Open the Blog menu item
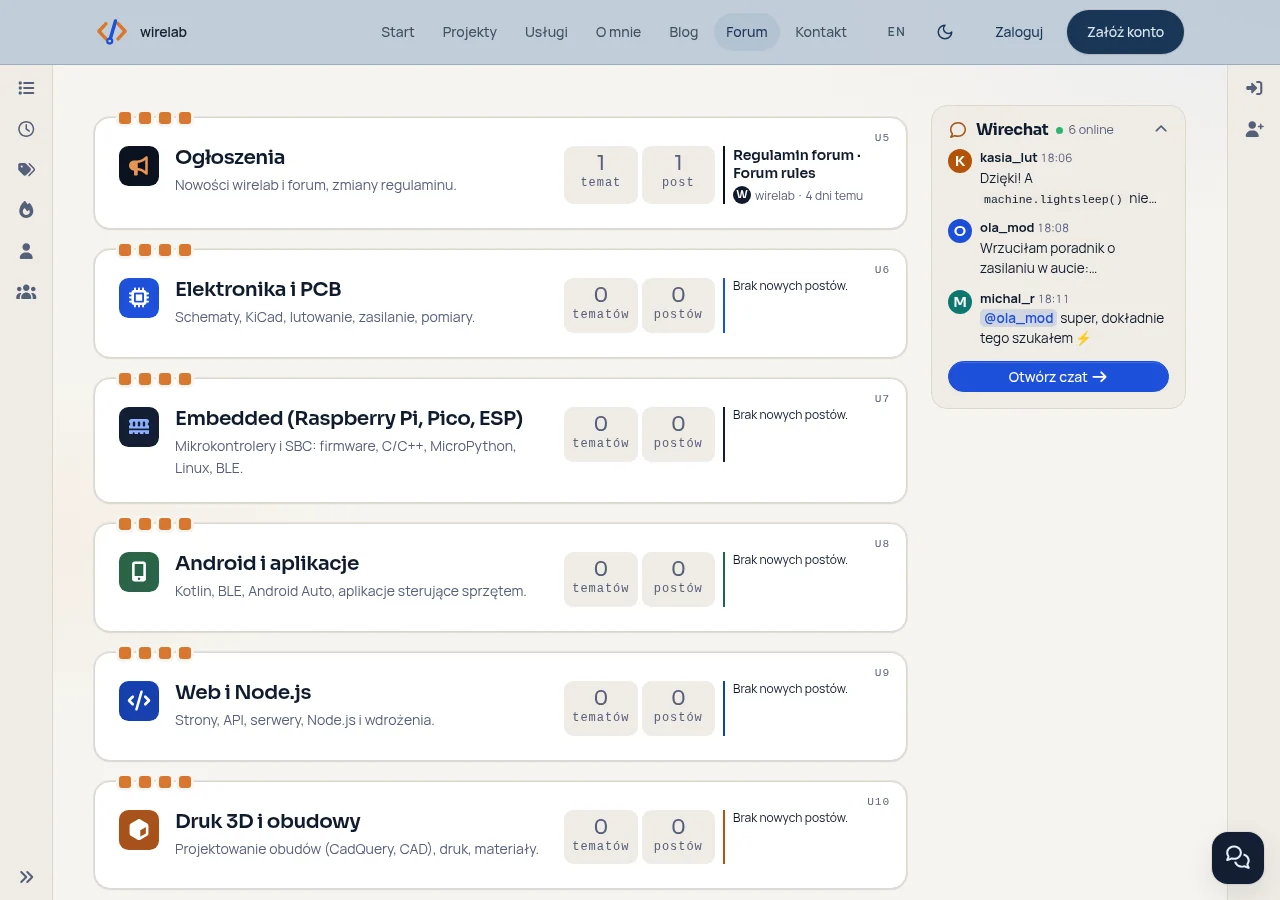This screenshot has height=900, width=1280. (x=684, y=32)
